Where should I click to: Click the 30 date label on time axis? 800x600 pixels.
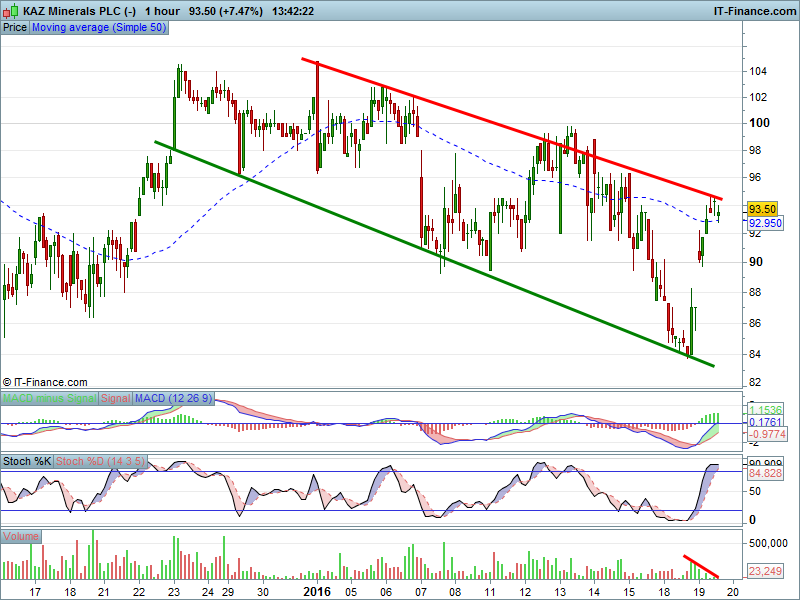point(263,592)
